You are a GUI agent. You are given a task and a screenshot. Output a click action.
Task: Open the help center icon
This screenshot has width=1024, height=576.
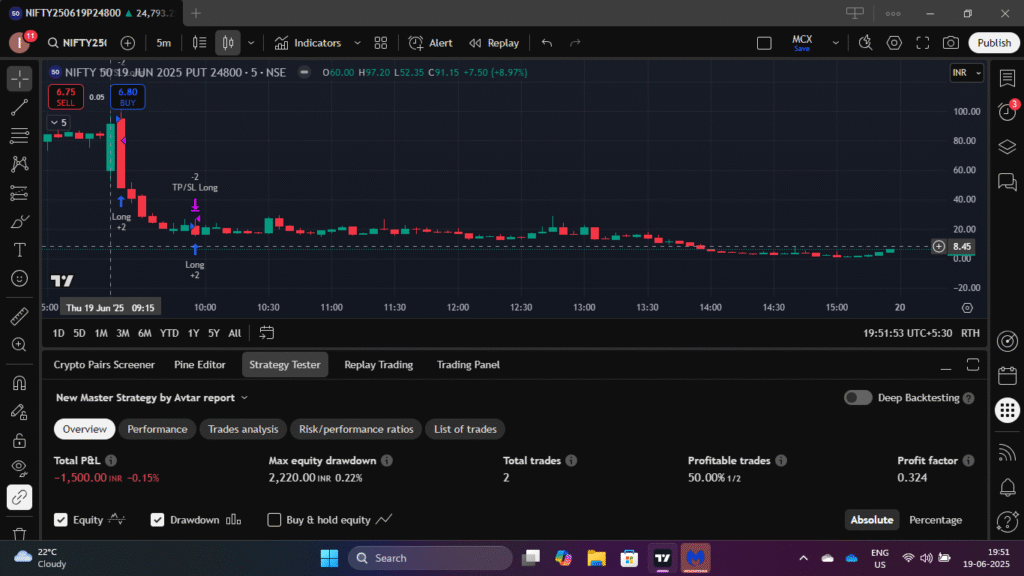click(1007, 521)
